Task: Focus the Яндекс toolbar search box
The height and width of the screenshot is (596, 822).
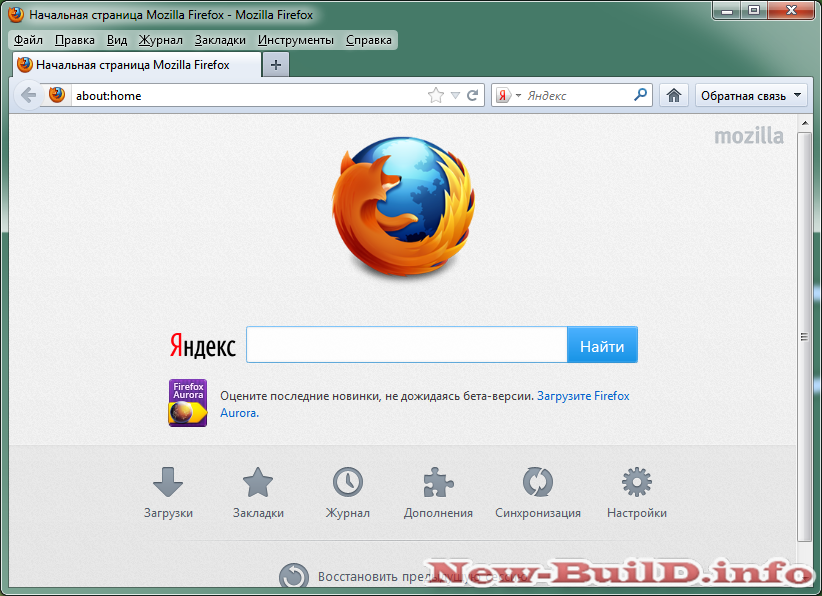Action: coord(577,95)
